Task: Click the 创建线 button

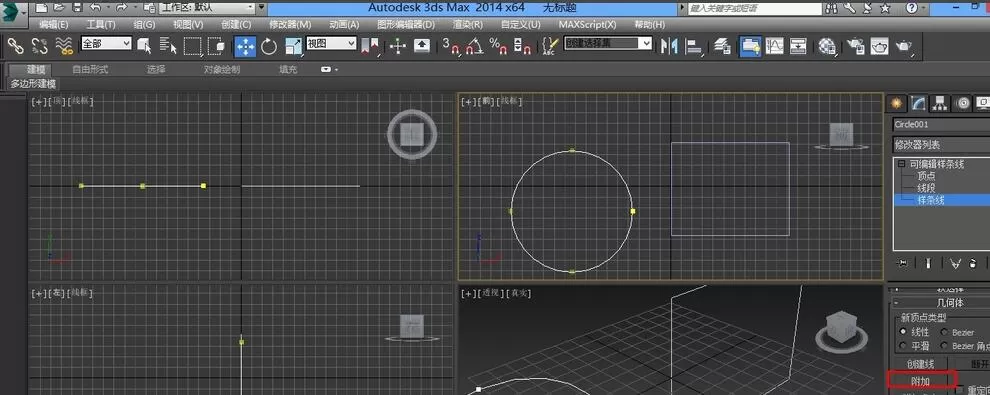Action: click(920, 364)
